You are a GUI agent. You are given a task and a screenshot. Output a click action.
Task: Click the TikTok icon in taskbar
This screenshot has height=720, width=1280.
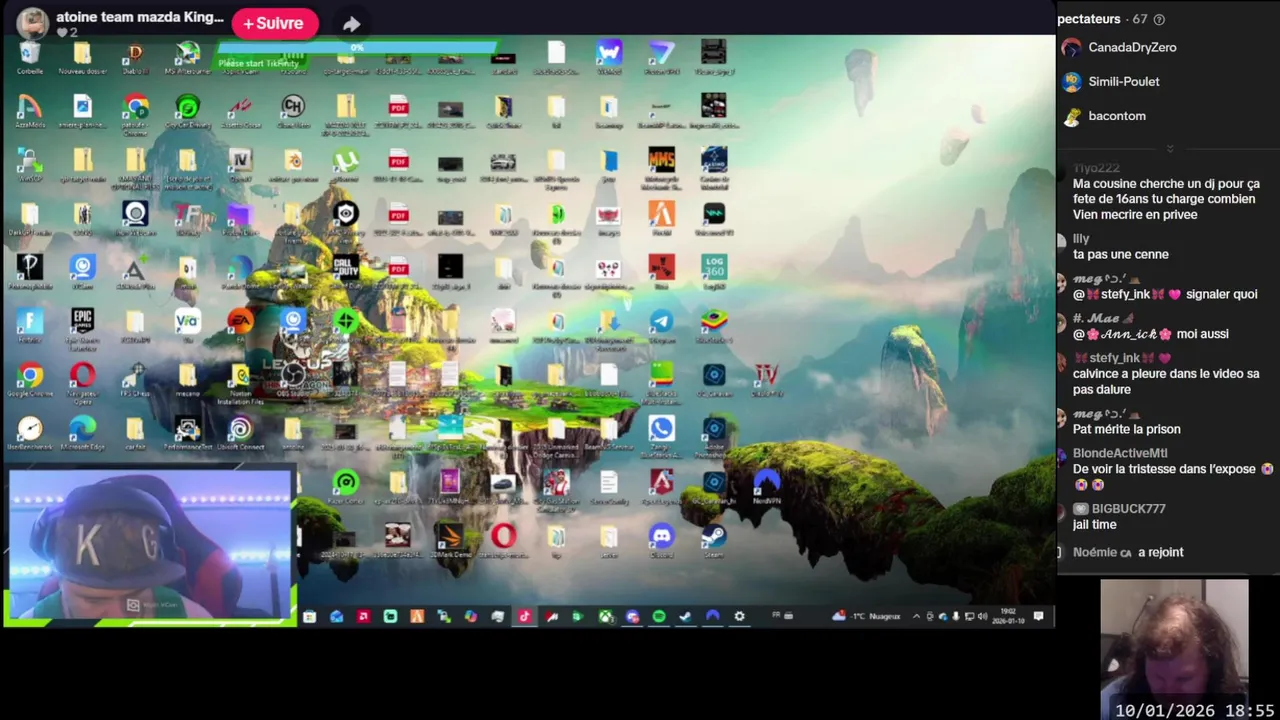(x=524, y=616)
